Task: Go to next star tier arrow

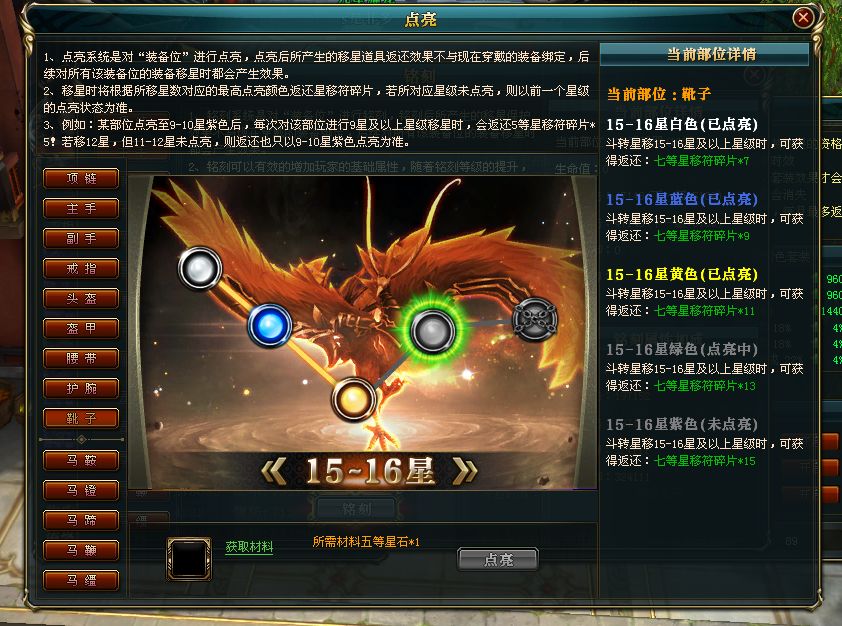Action: 466,471
